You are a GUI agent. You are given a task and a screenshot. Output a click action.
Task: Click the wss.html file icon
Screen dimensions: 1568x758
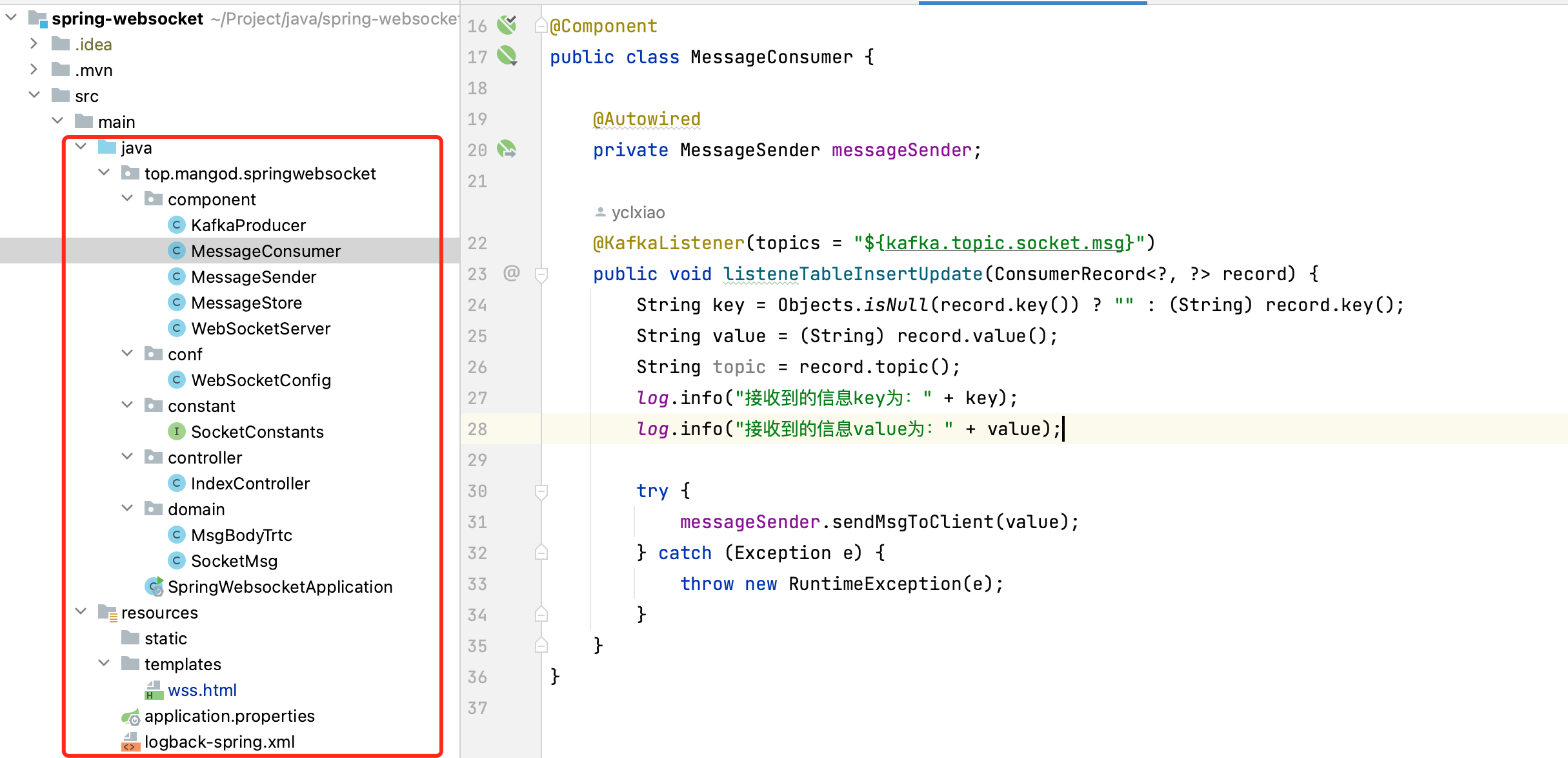[x=154, y=690]
